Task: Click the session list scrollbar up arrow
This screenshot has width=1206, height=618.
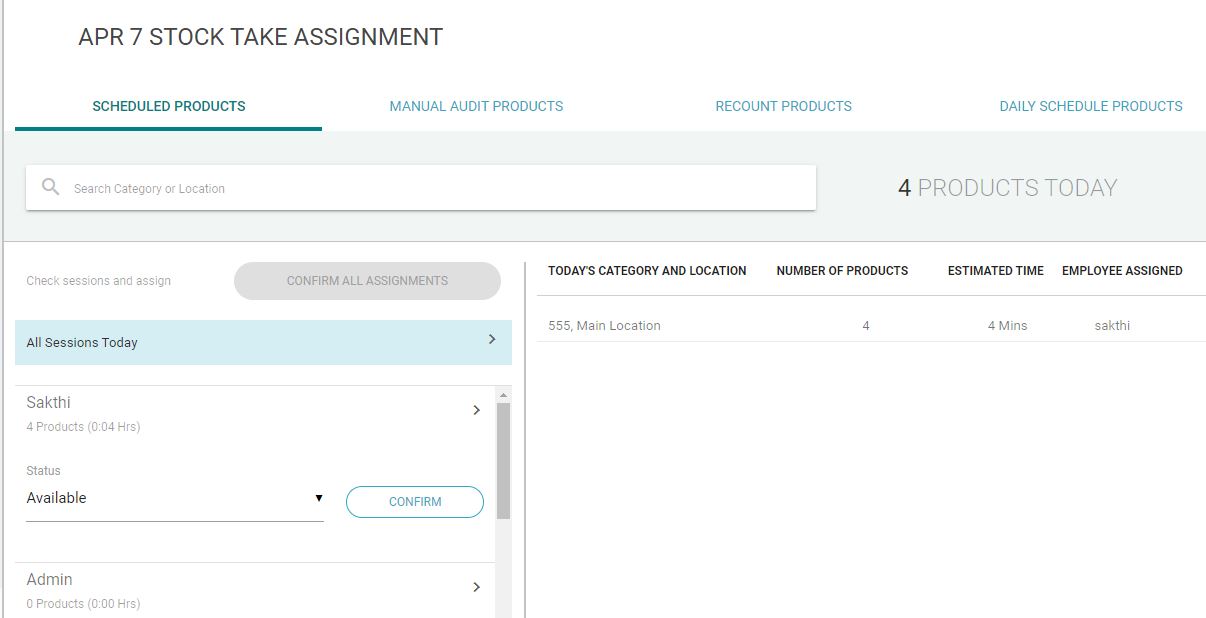Action: (x=503, y=396)
